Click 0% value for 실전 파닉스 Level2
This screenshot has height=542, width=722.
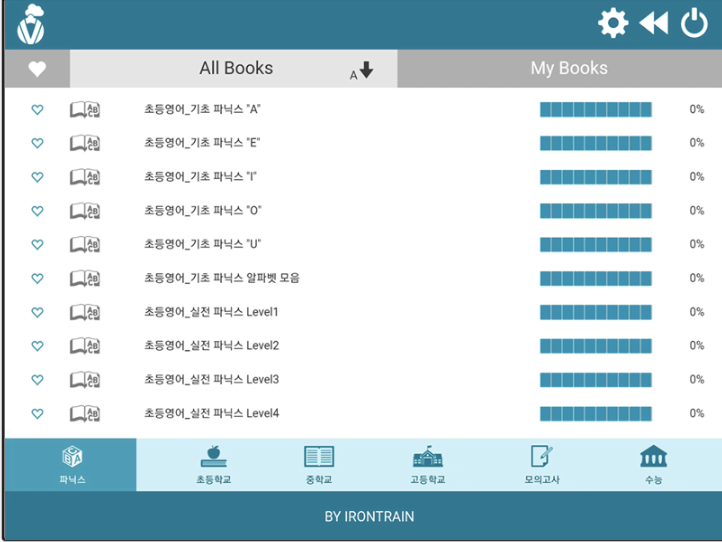point(697,345)
